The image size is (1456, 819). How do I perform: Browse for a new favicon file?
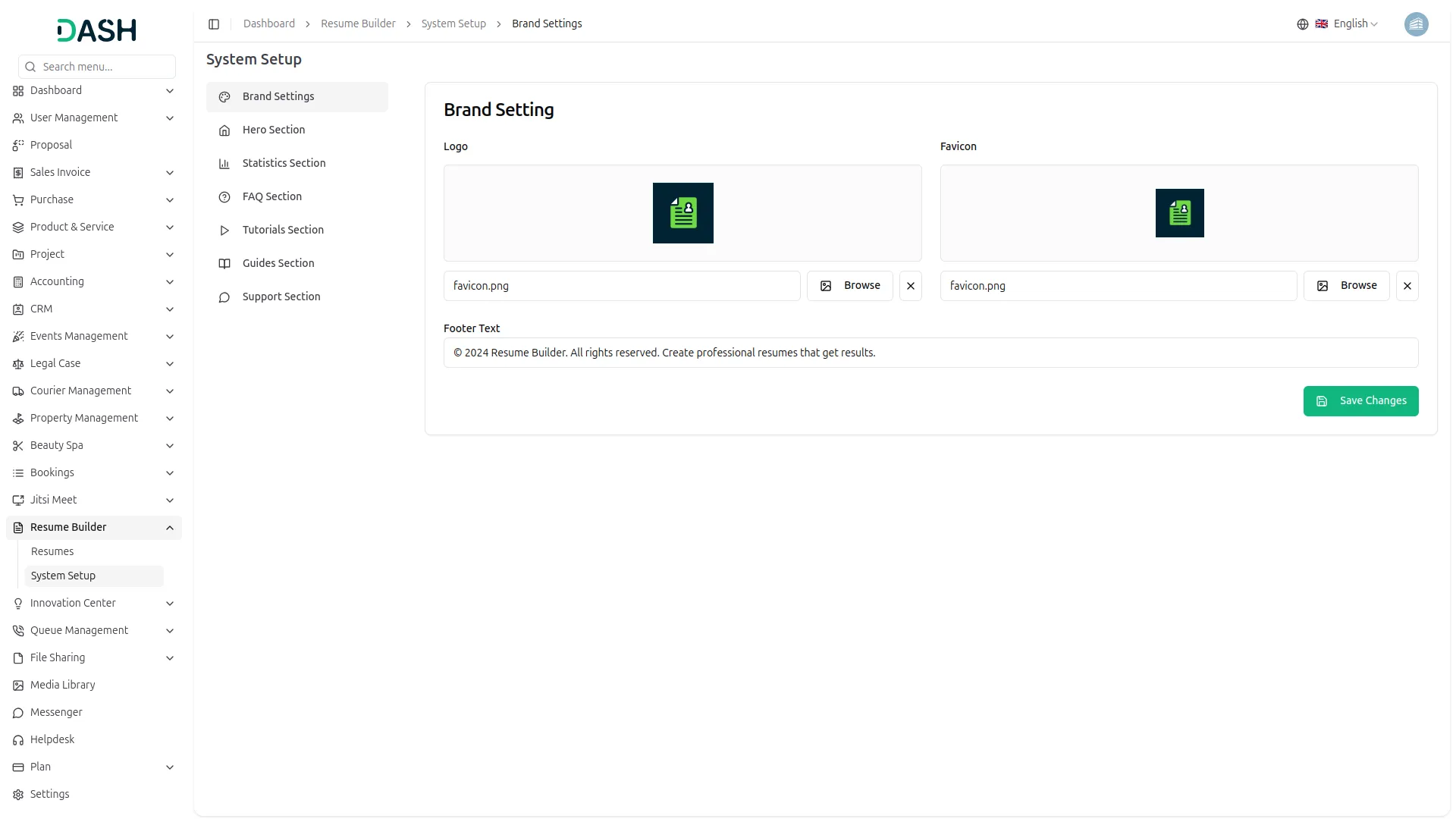[1346, 286]
